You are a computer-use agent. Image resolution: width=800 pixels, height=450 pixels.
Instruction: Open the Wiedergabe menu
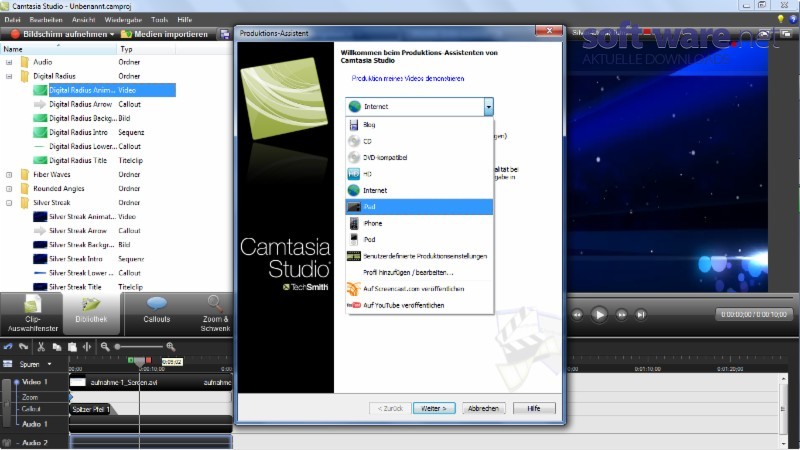tap(123, 19)
